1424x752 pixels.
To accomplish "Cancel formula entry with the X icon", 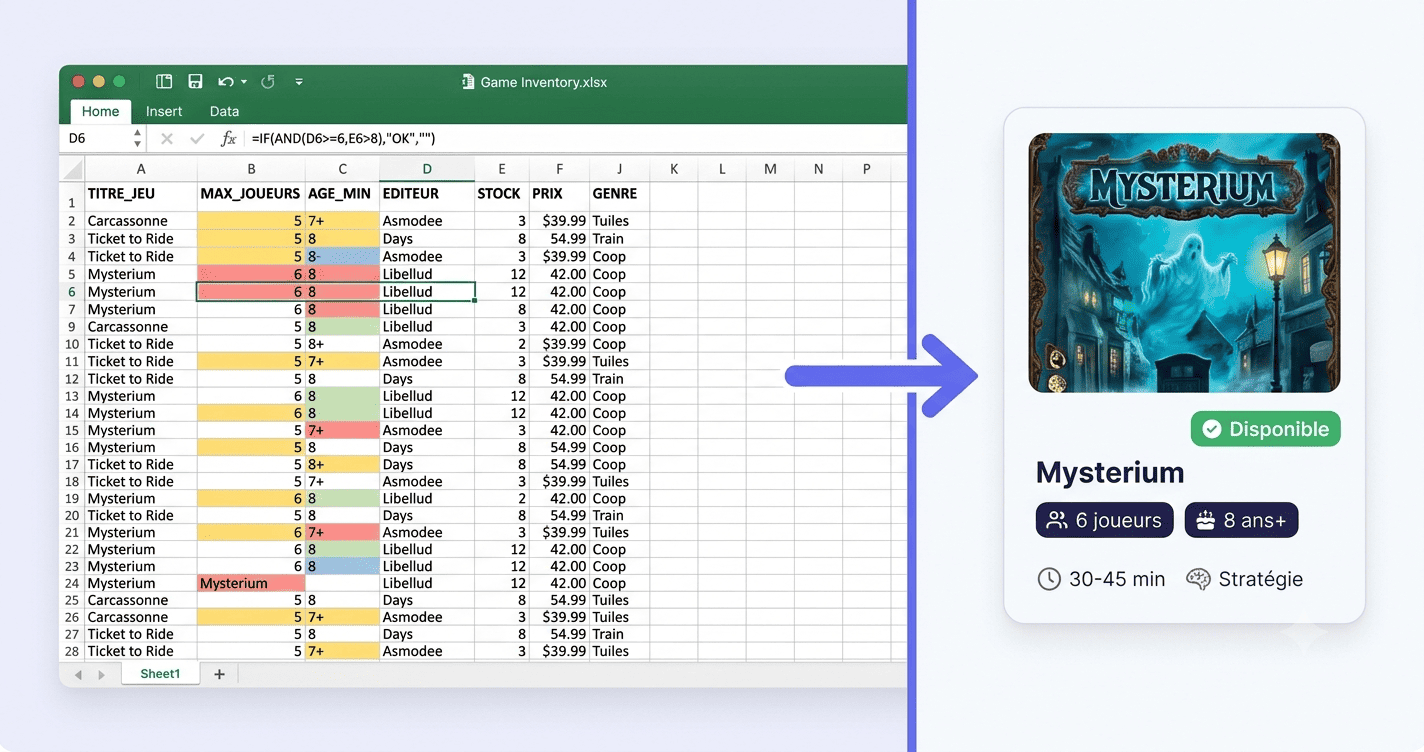I will 167,139.
